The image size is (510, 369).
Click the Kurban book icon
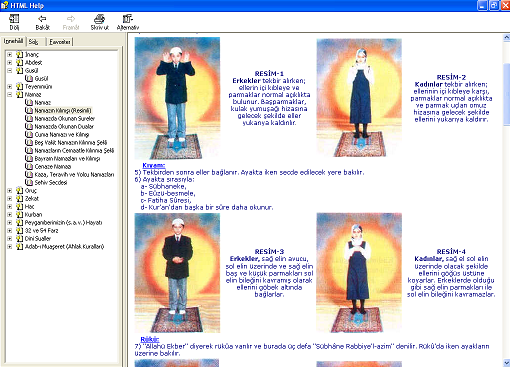pyautogui.click(x=19, y=214)
